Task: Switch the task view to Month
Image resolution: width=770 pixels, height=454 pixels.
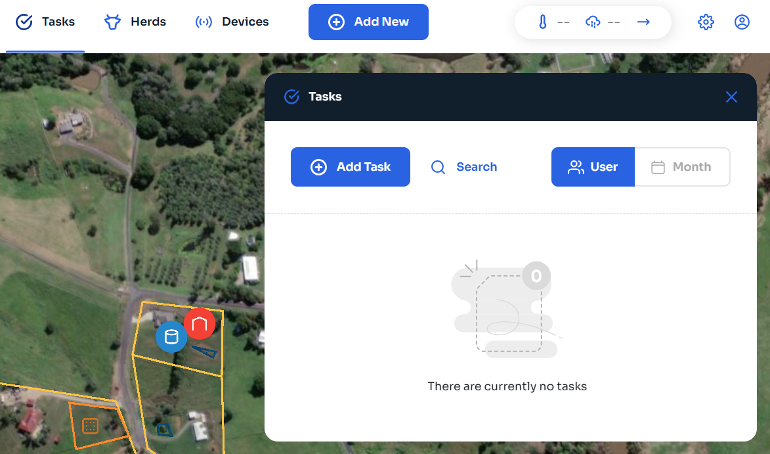Action: 681,167
